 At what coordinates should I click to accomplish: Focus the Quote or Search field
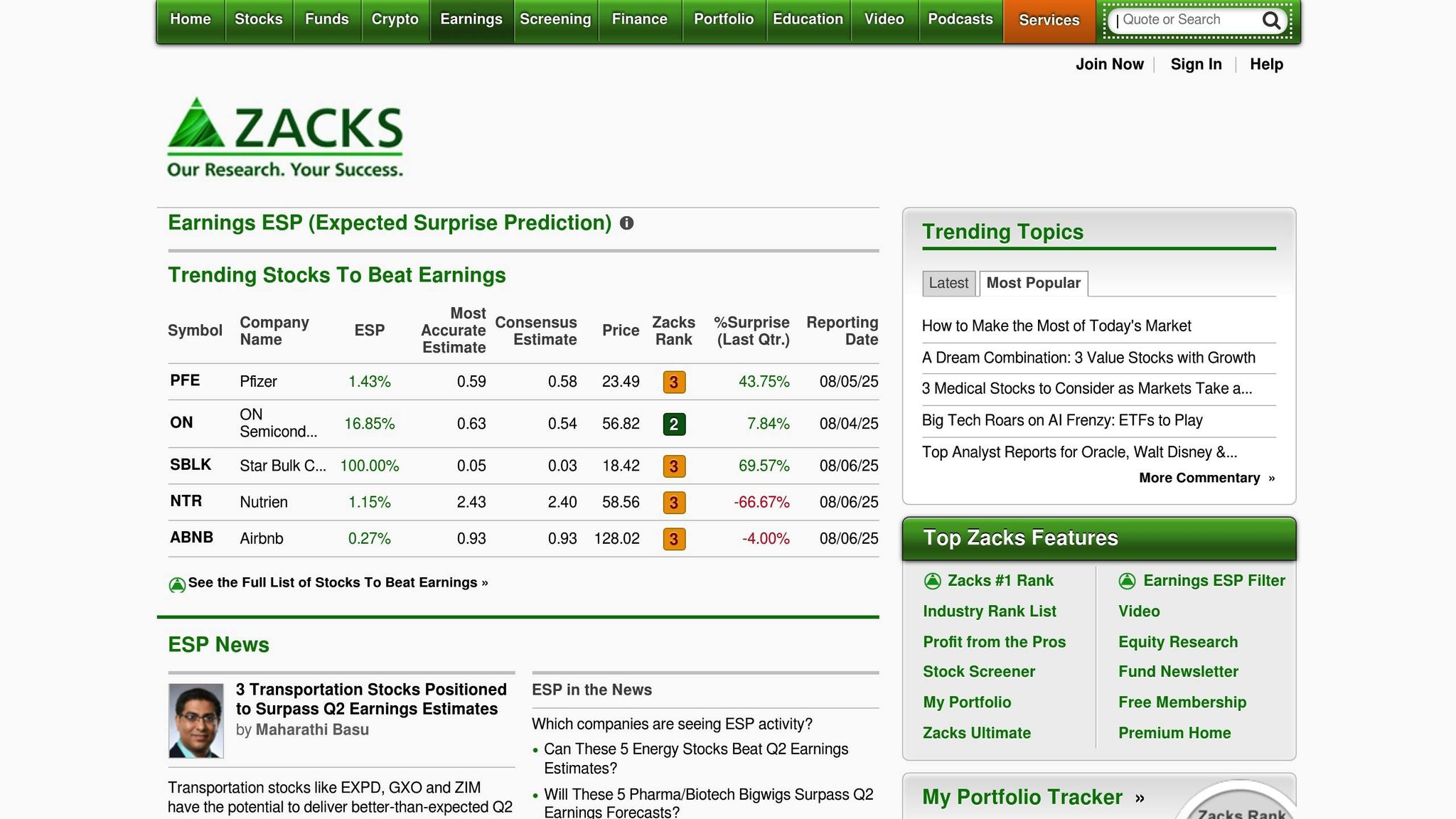coord(1184,20)
